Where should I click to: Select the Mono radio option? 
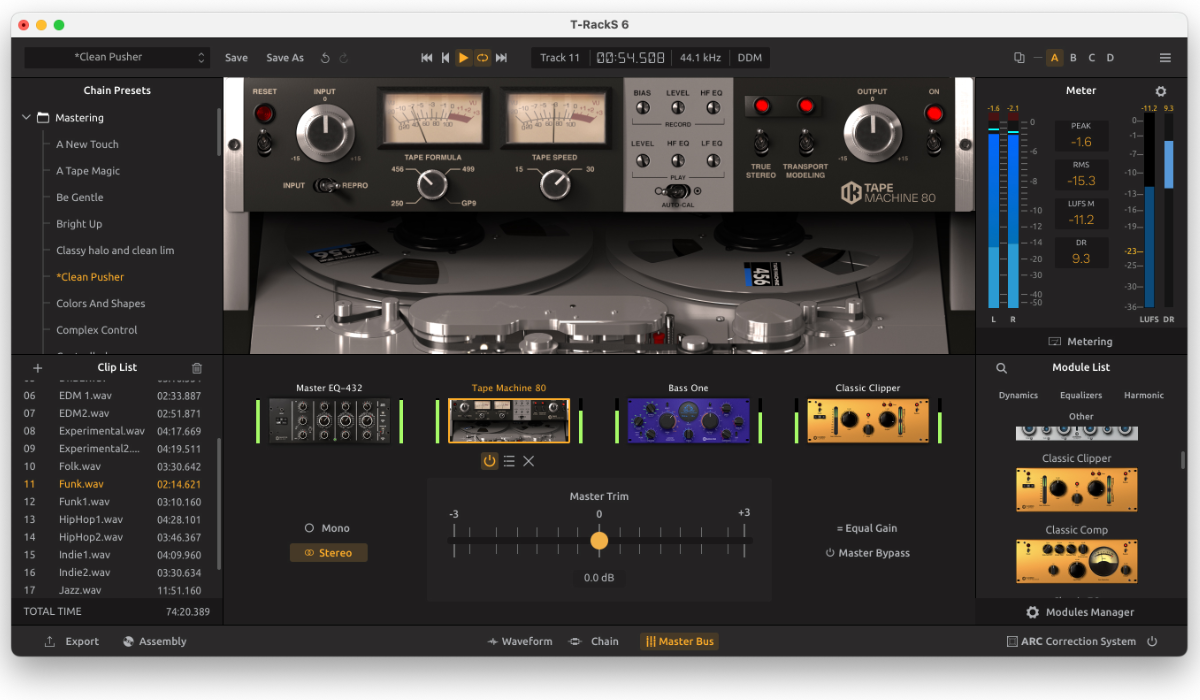(327, 528)
